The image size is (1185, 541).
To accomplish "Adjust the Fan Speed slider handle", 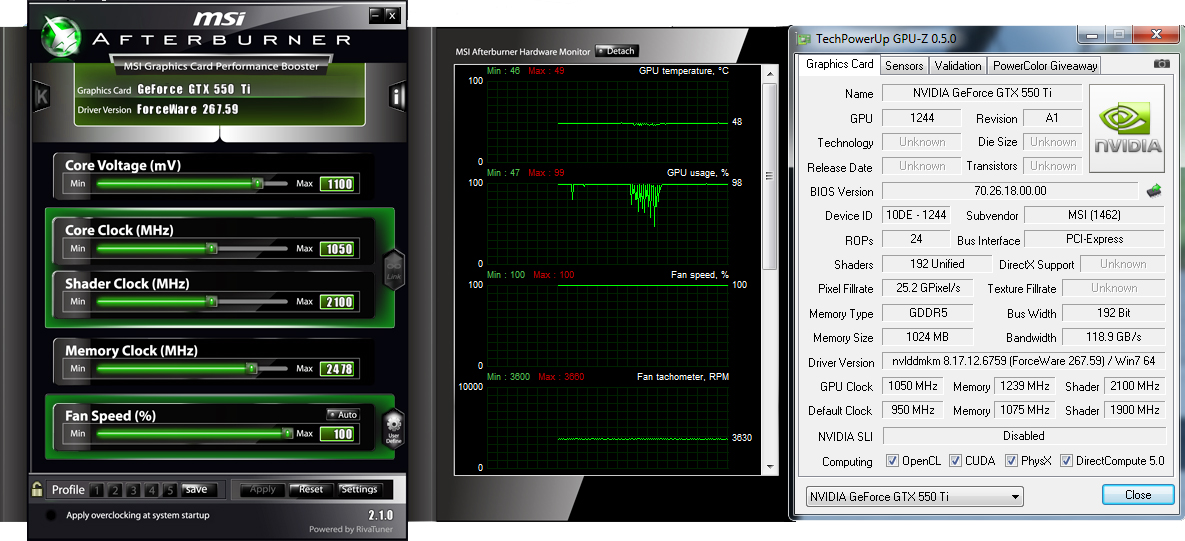I will click(x=287, y=434).
